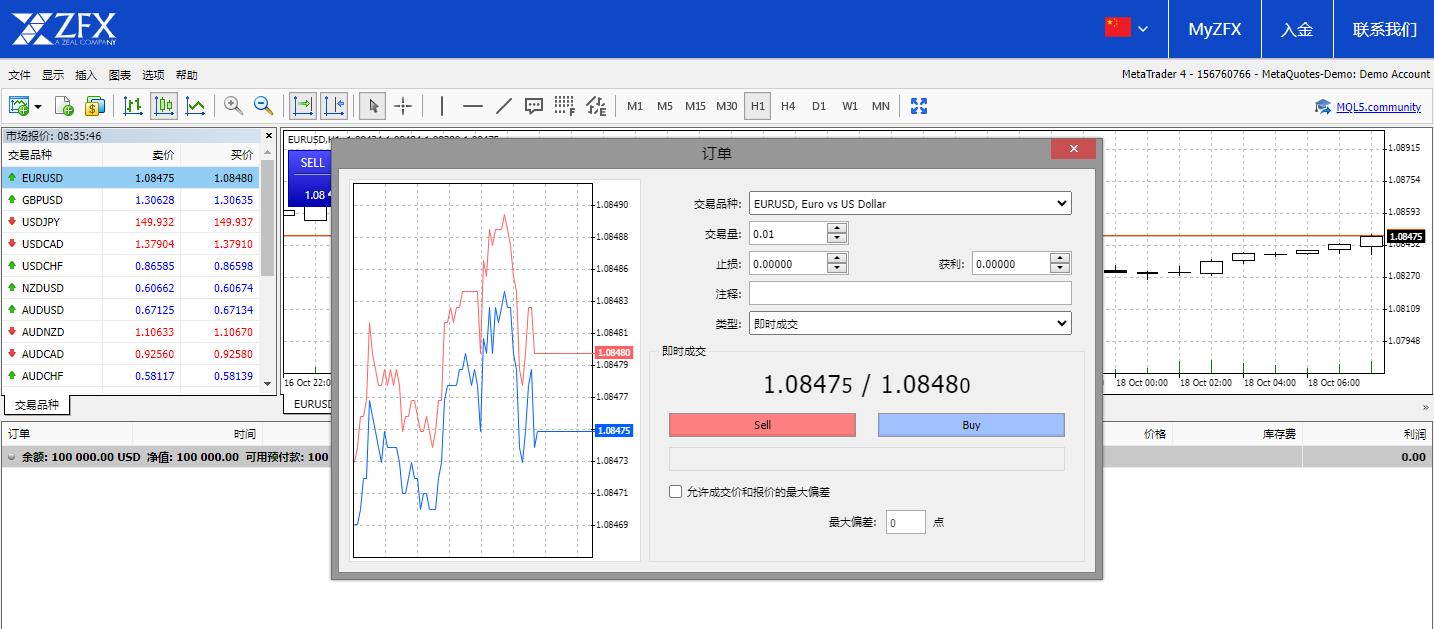Open the MQL5.community link
The width and height of the screenshot is (1434, 629).
1378,107
